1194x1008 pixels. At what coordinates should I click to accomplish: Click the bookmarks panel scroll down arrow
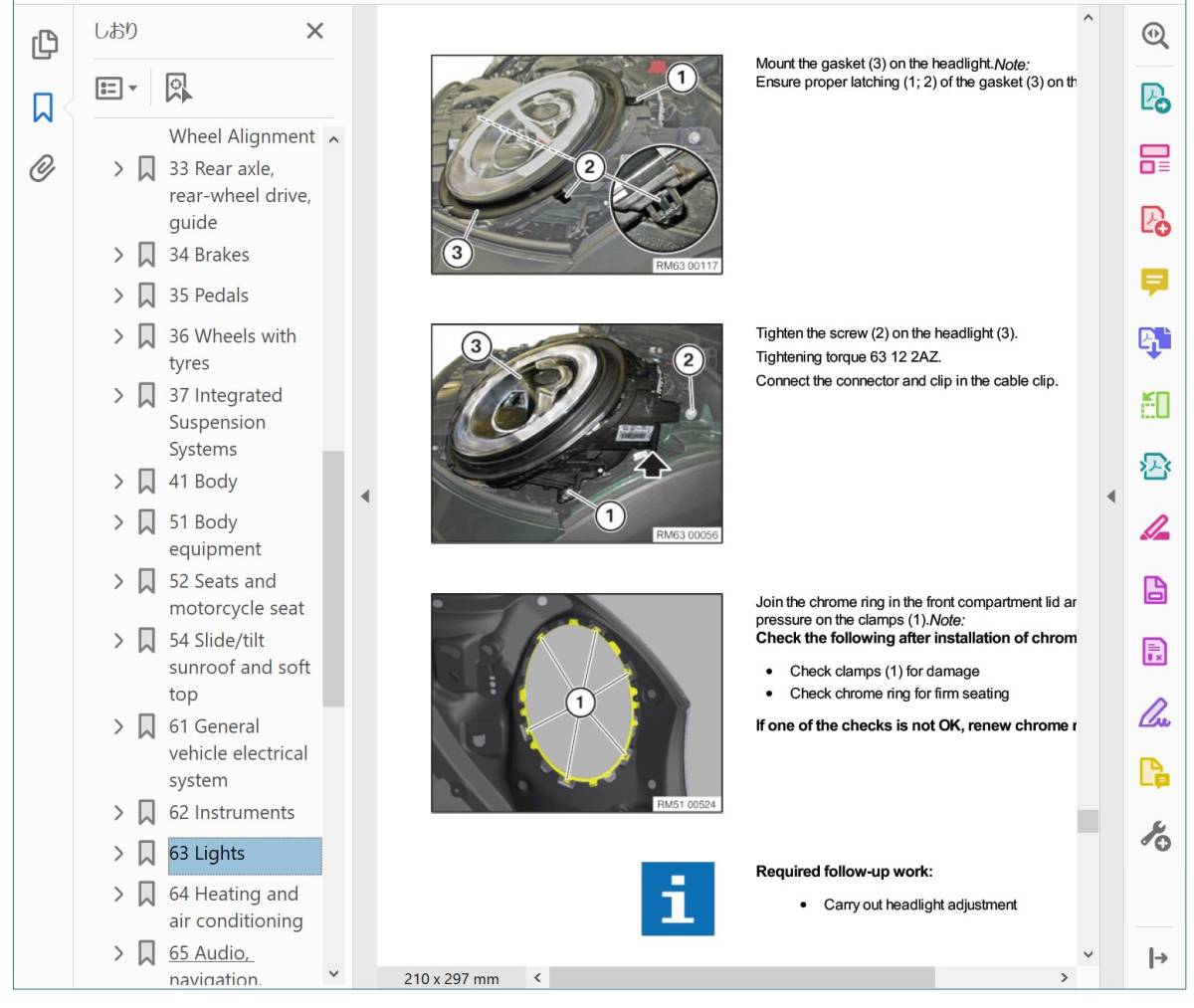point(333,974)
